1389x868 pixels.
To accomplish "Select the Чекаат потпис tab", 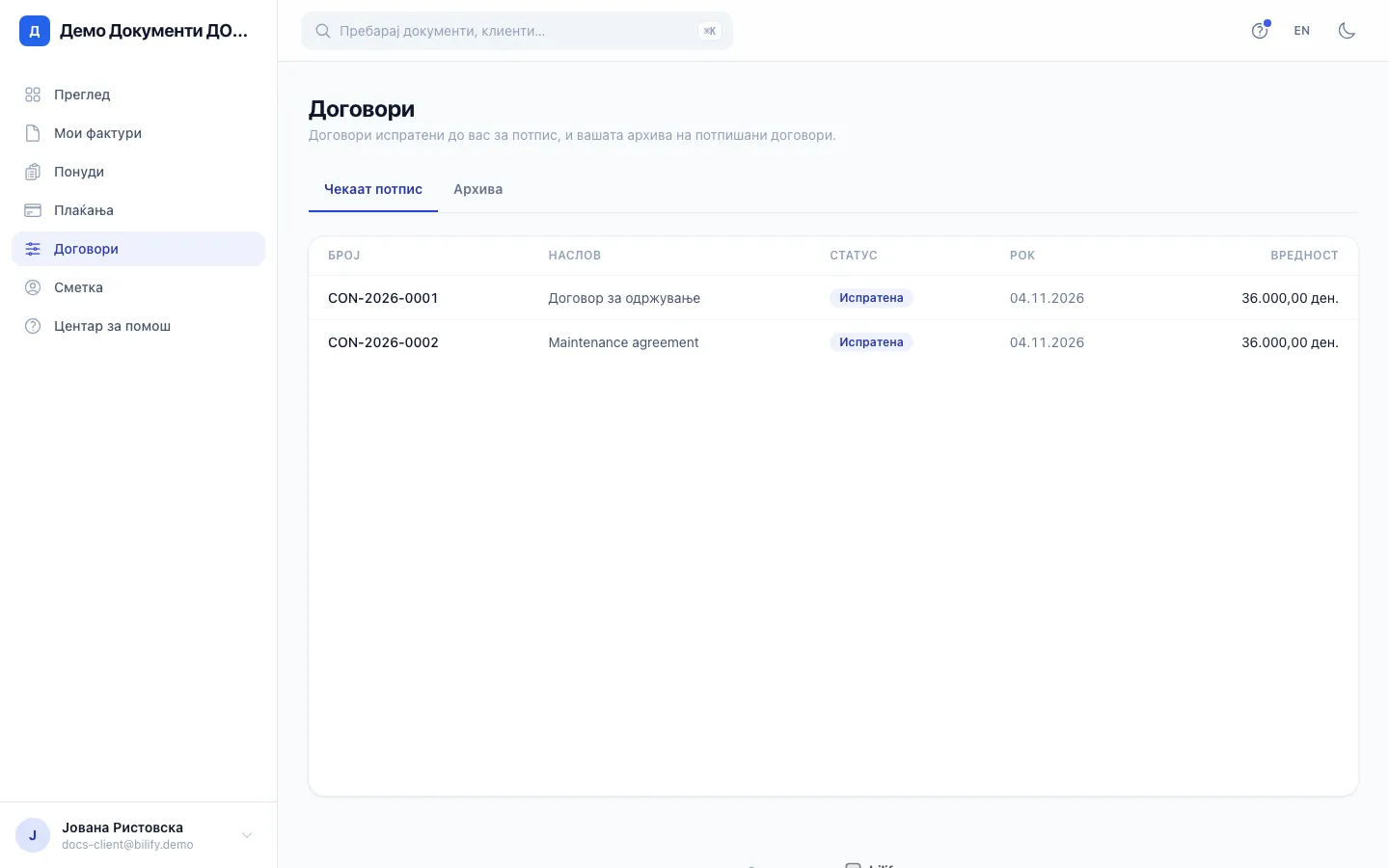I will tap(373, 189).
